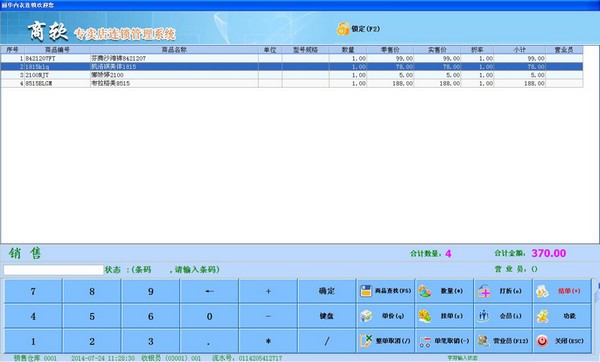Click the barcode input field
600x362 pixels.
[54, 270]
